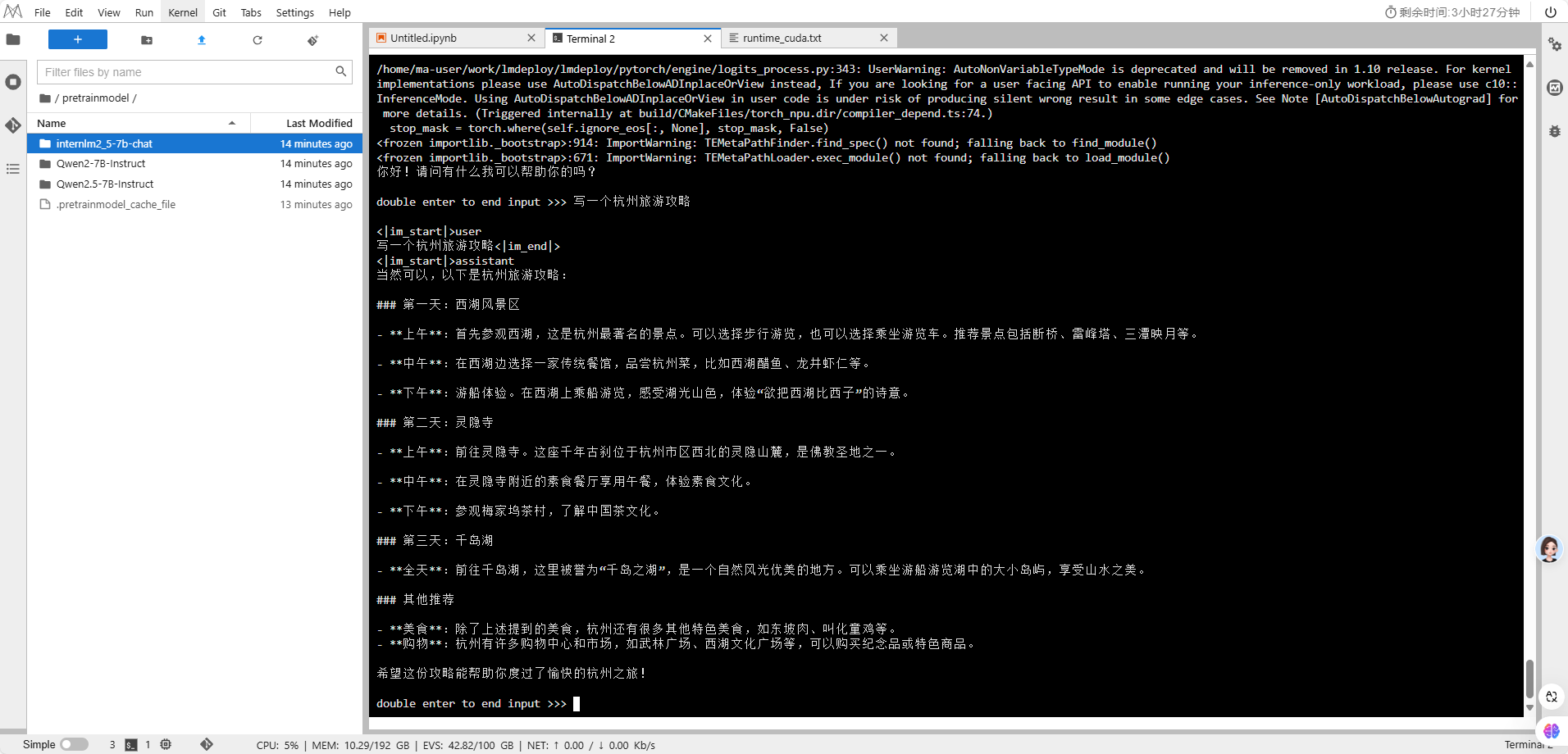Click the assistant avatar icon
1568x754 pixels.
pyautogui.click(x=1549, y=549)
